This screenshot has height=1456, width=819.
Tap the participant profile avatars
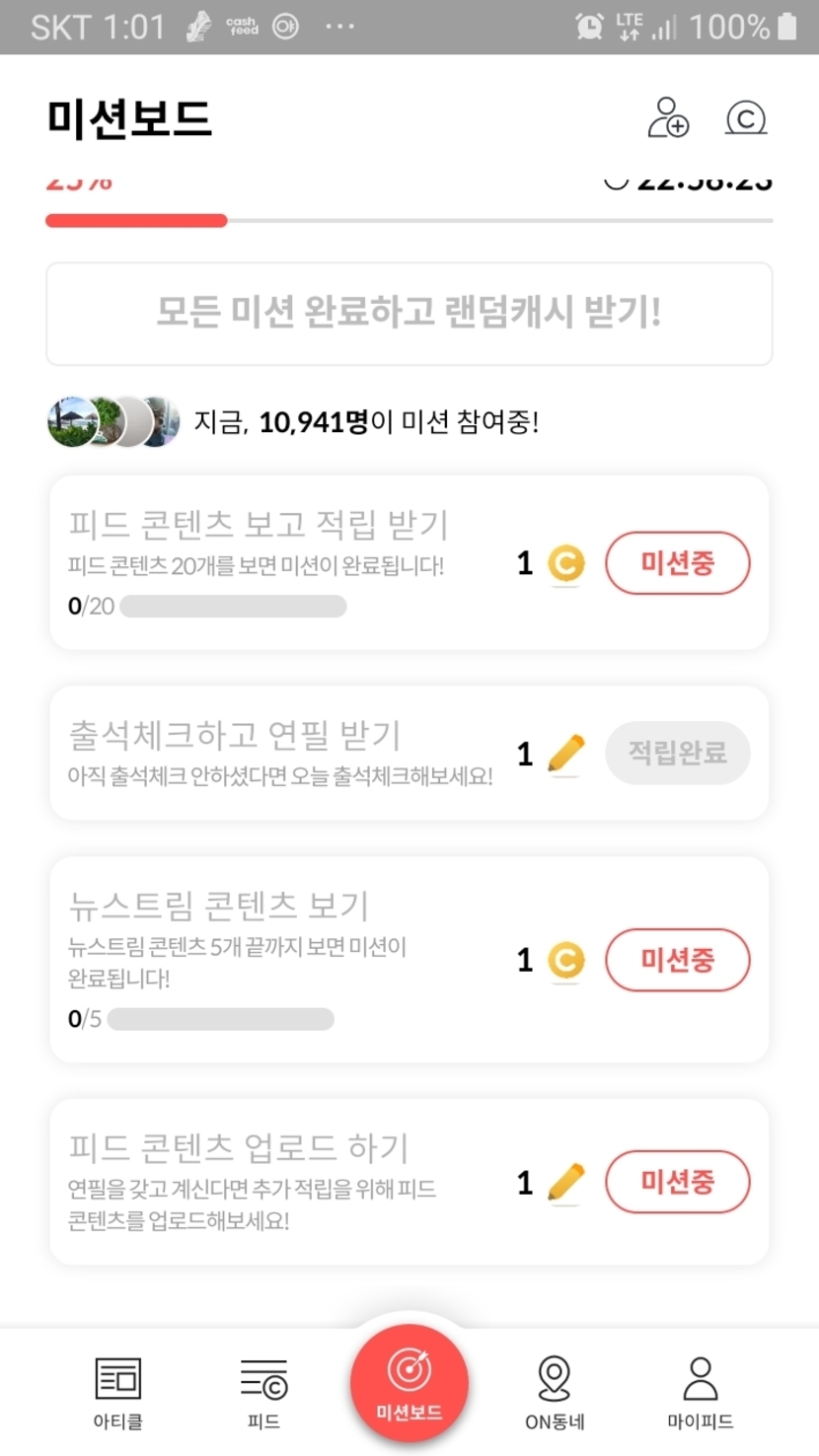click(113, 422)
